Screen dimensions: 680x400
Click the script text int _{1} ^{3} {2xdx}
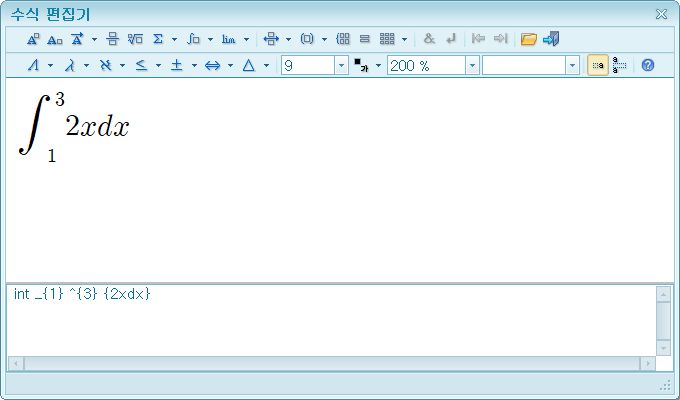coord(82,294)
